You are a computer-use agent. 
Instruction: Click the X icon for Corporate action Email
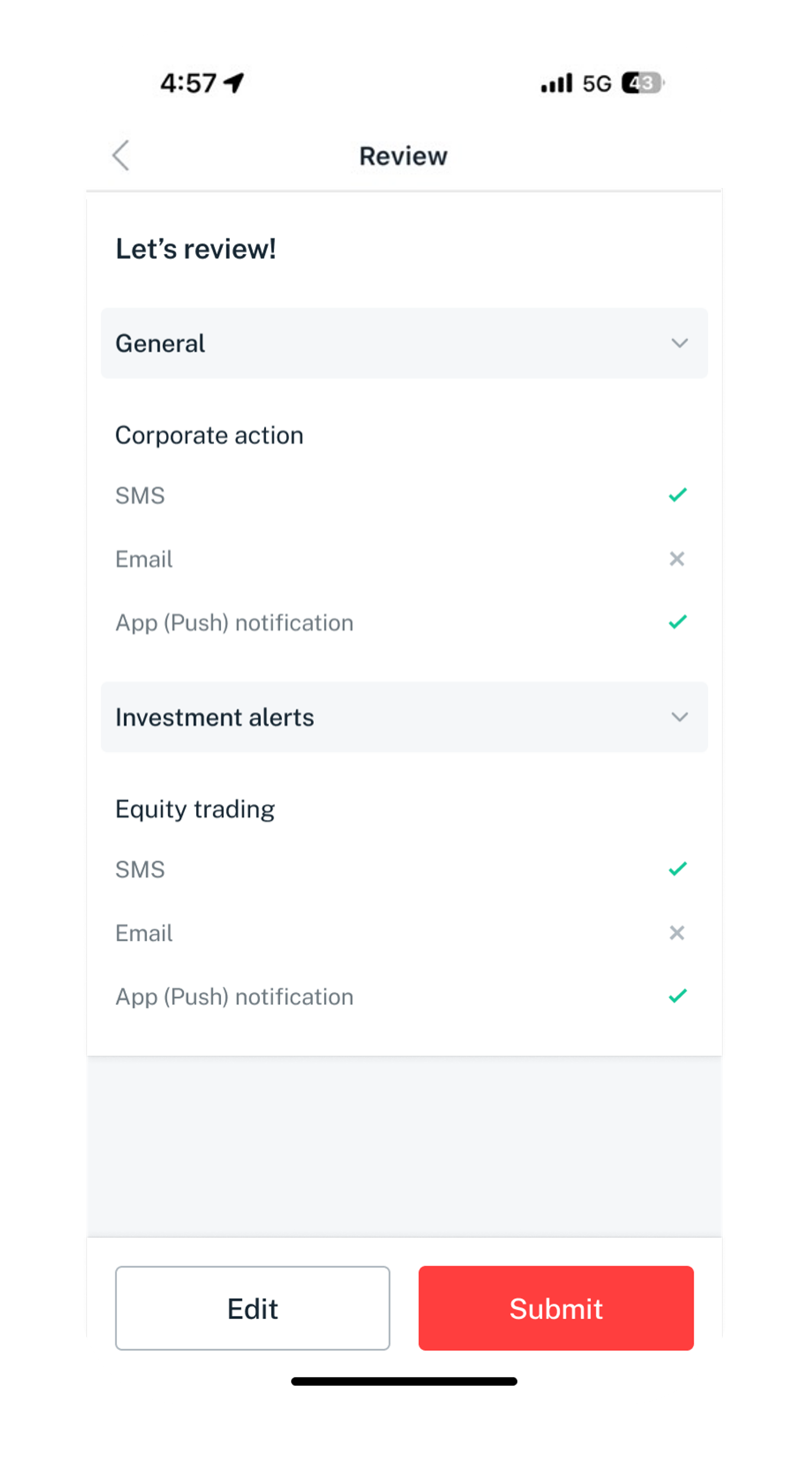pos(677,559)
